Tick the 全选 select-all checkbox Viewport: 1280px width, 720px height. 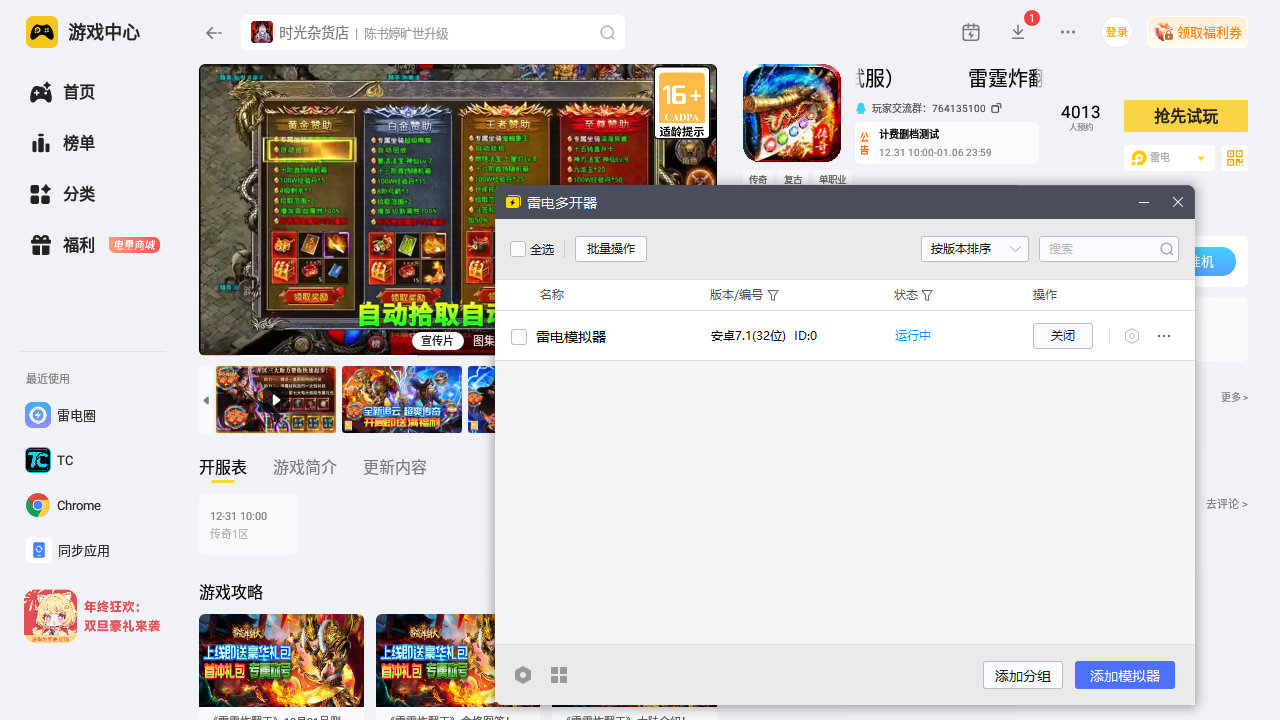click(x=518, y=249)
